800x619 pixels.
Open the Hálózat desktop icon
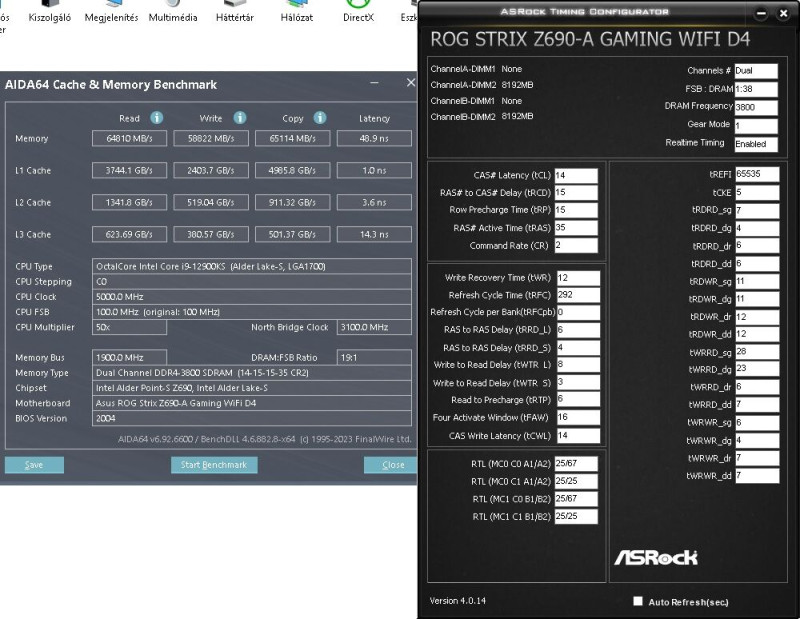click(x=296, y=11)
